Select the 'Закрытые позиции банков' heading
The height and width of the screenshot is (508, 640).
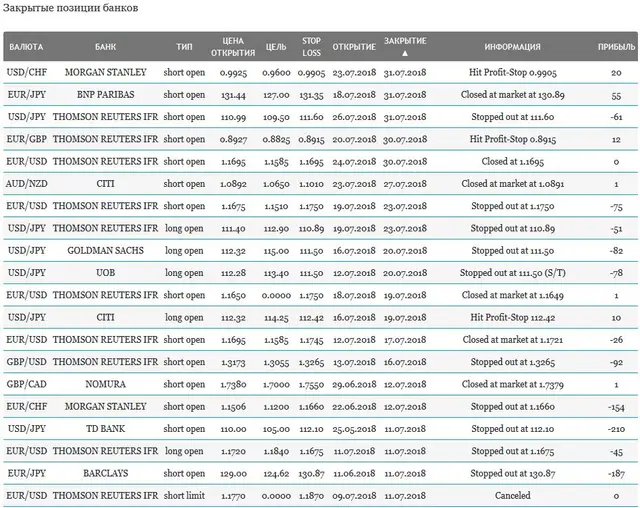coord(71,8)
